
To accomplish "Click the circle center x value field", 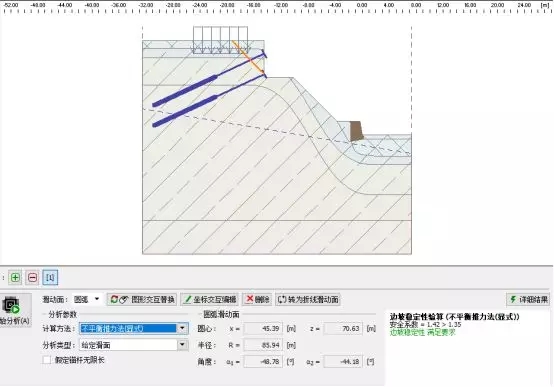I will pos(263,329).
